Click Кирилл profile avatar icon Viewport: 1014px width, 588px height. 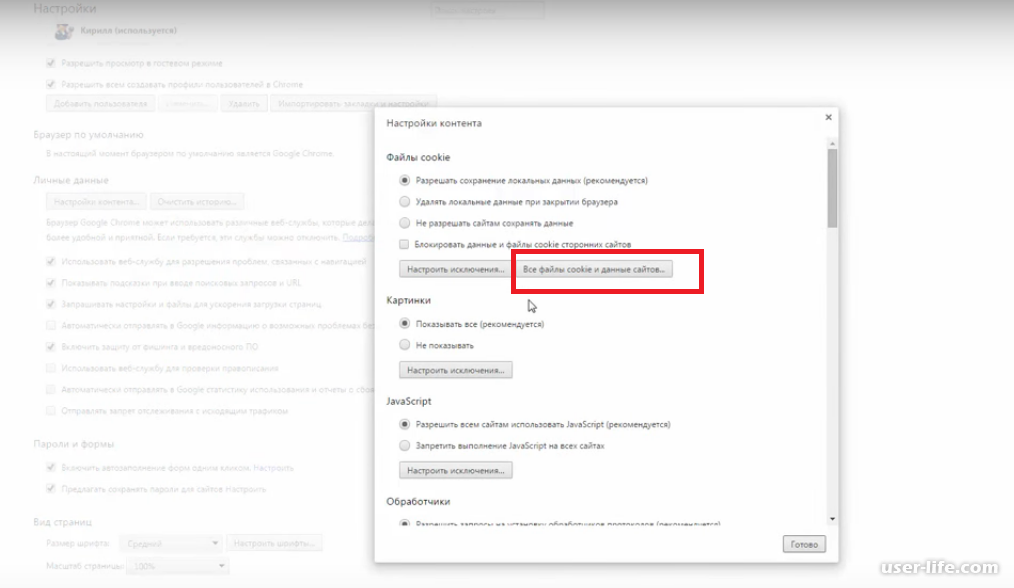click(x=63, y=31)
